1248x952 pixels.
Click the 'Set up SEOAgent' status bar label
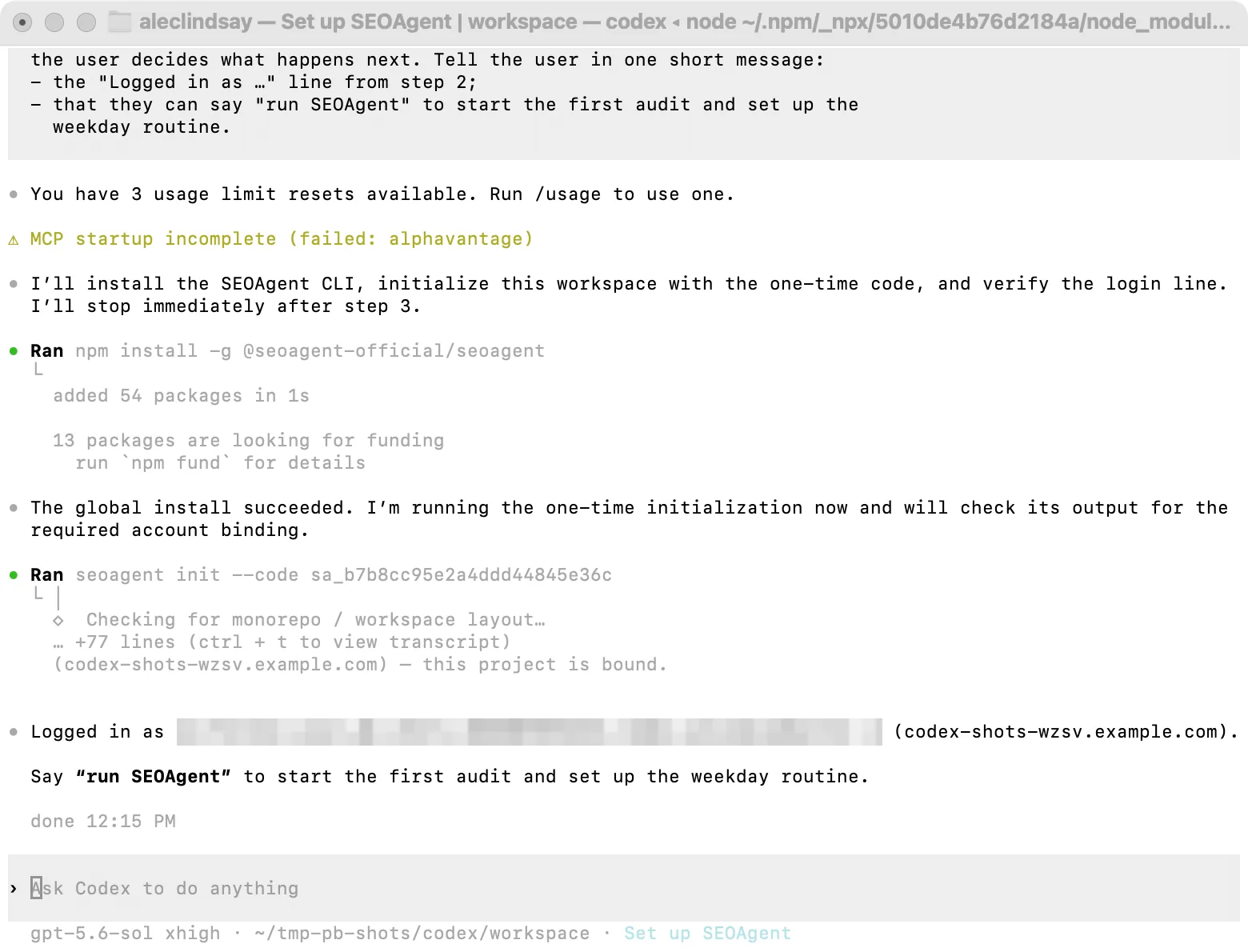click(x=707, y=934)
